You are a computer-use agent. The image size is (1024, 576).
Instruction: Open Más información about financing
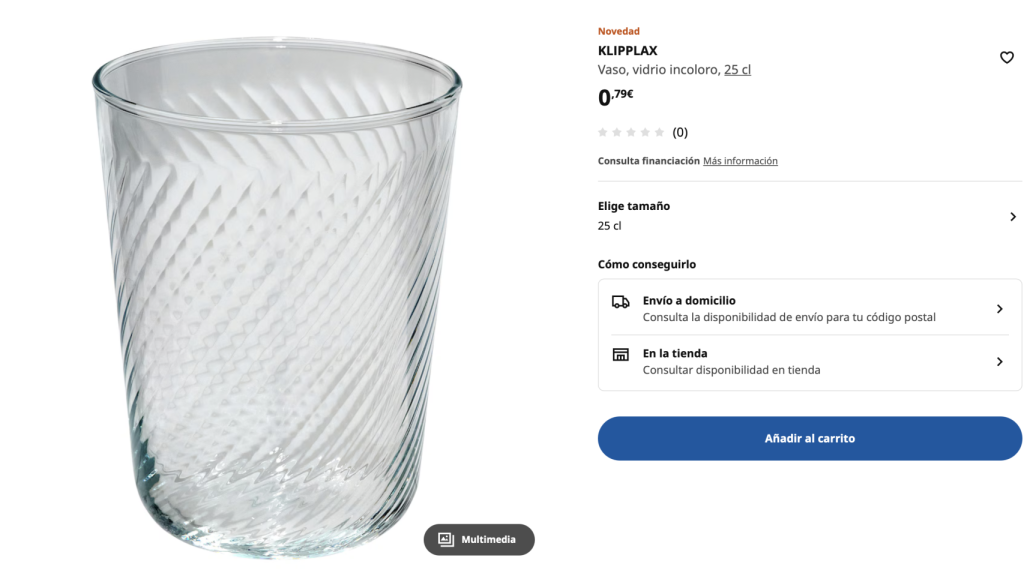tap(740, 160)
